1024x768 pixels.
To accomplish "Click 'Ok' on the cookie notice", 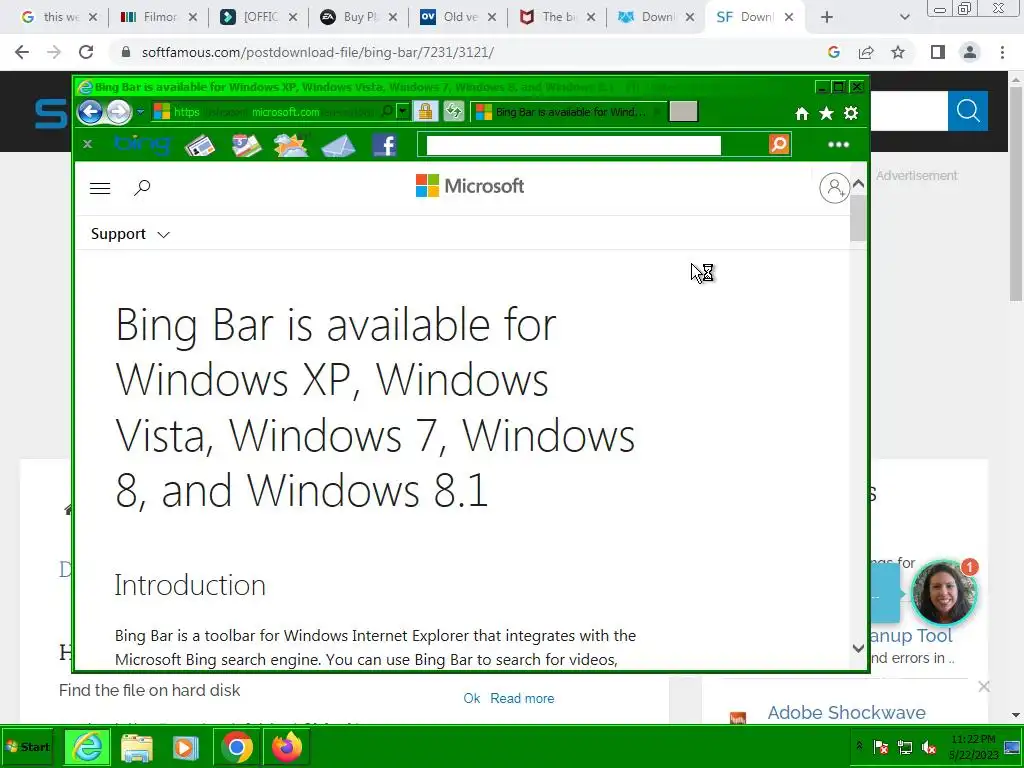I will [x=472, y=698].
